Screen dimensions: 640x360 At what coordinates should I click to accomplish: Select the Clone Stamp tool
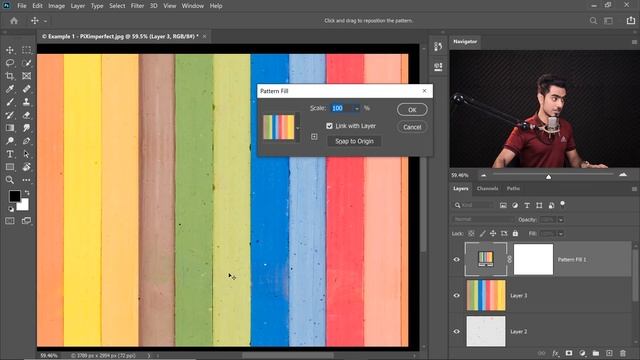coord(27,102)
